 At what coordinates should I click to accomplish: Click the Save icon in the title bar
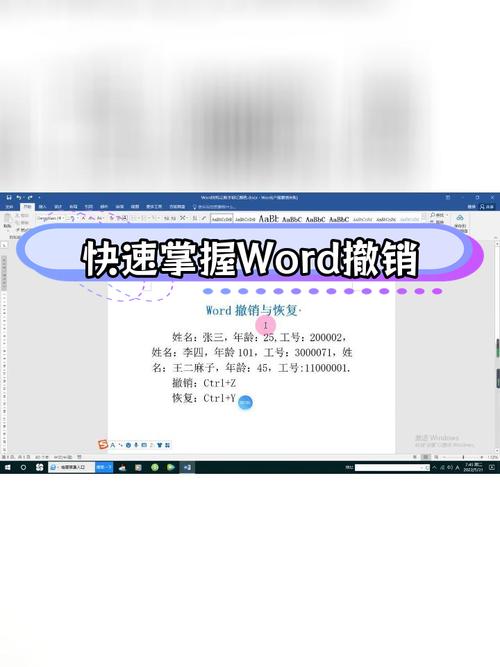point(9,197)
